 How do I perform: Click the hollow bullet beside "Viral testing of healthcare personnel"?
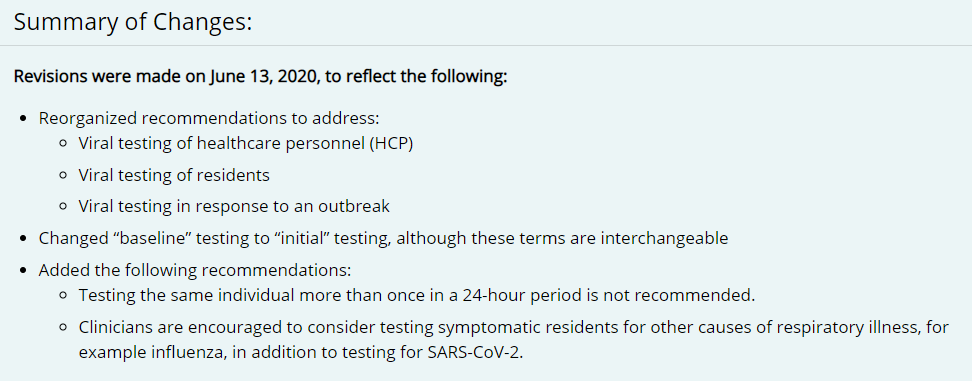[63, 144]
